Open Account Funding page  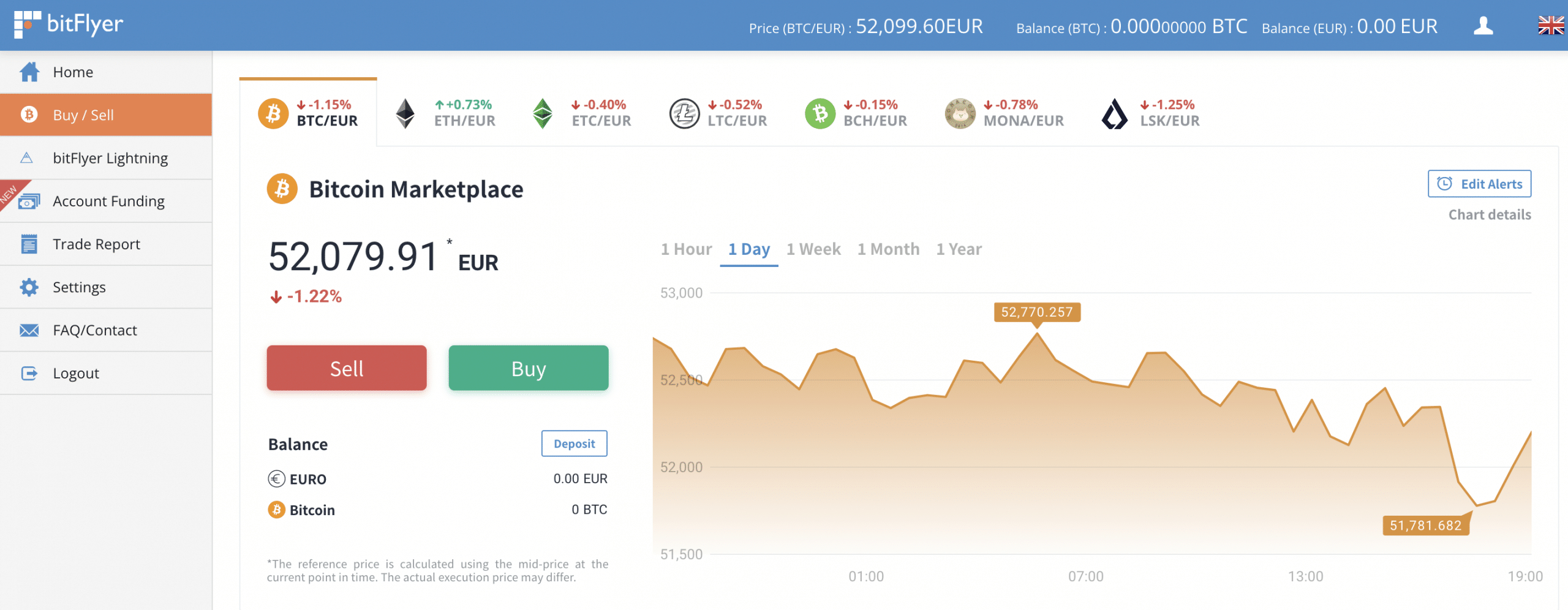tap(106, 201)
